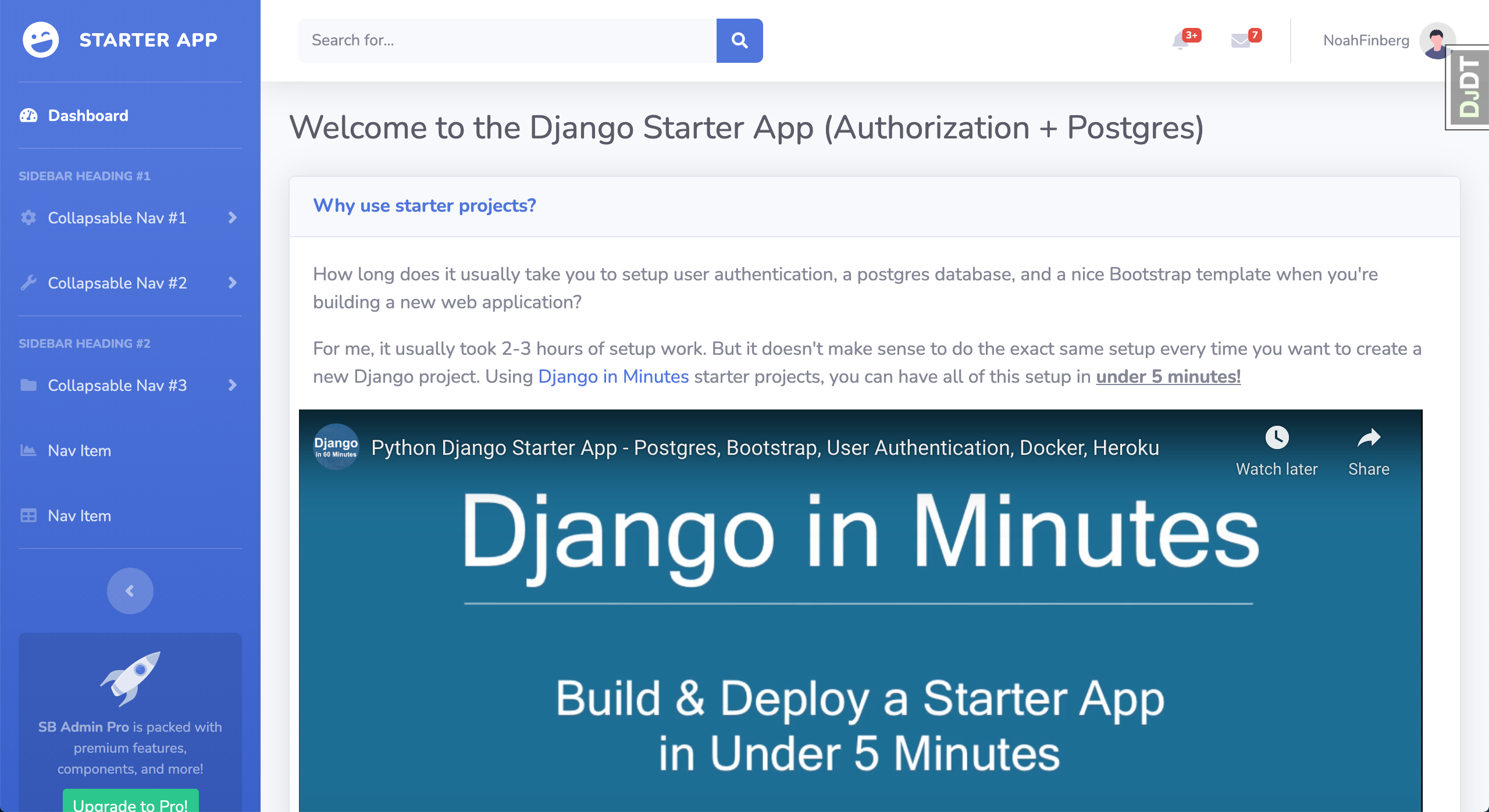Open the envelope messages icon
The width and height of the screenshot is (1489, 812).
pyautogui.click(x=1241, y=41)
